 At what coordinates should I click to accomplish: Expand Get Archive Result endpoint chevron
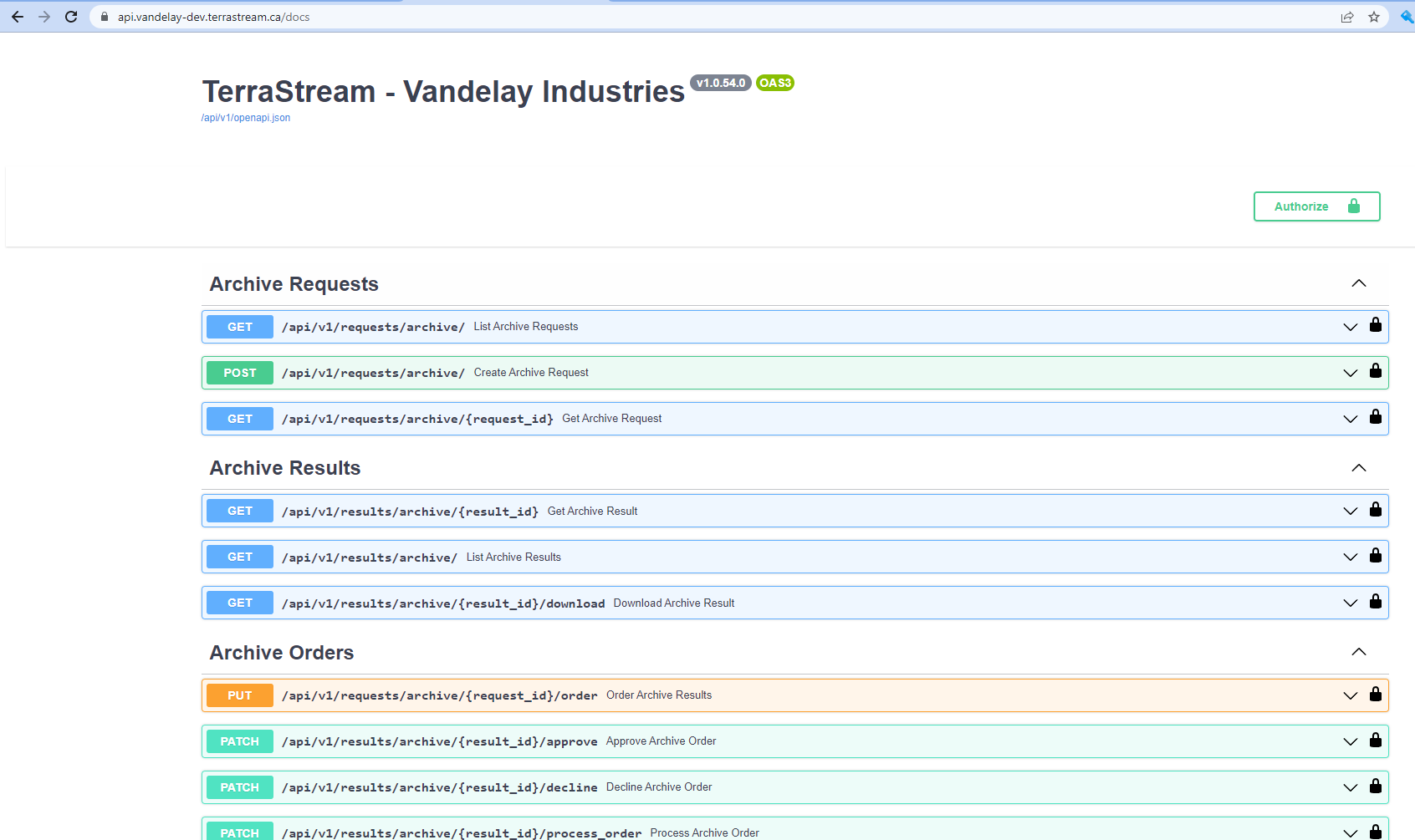1351,512
